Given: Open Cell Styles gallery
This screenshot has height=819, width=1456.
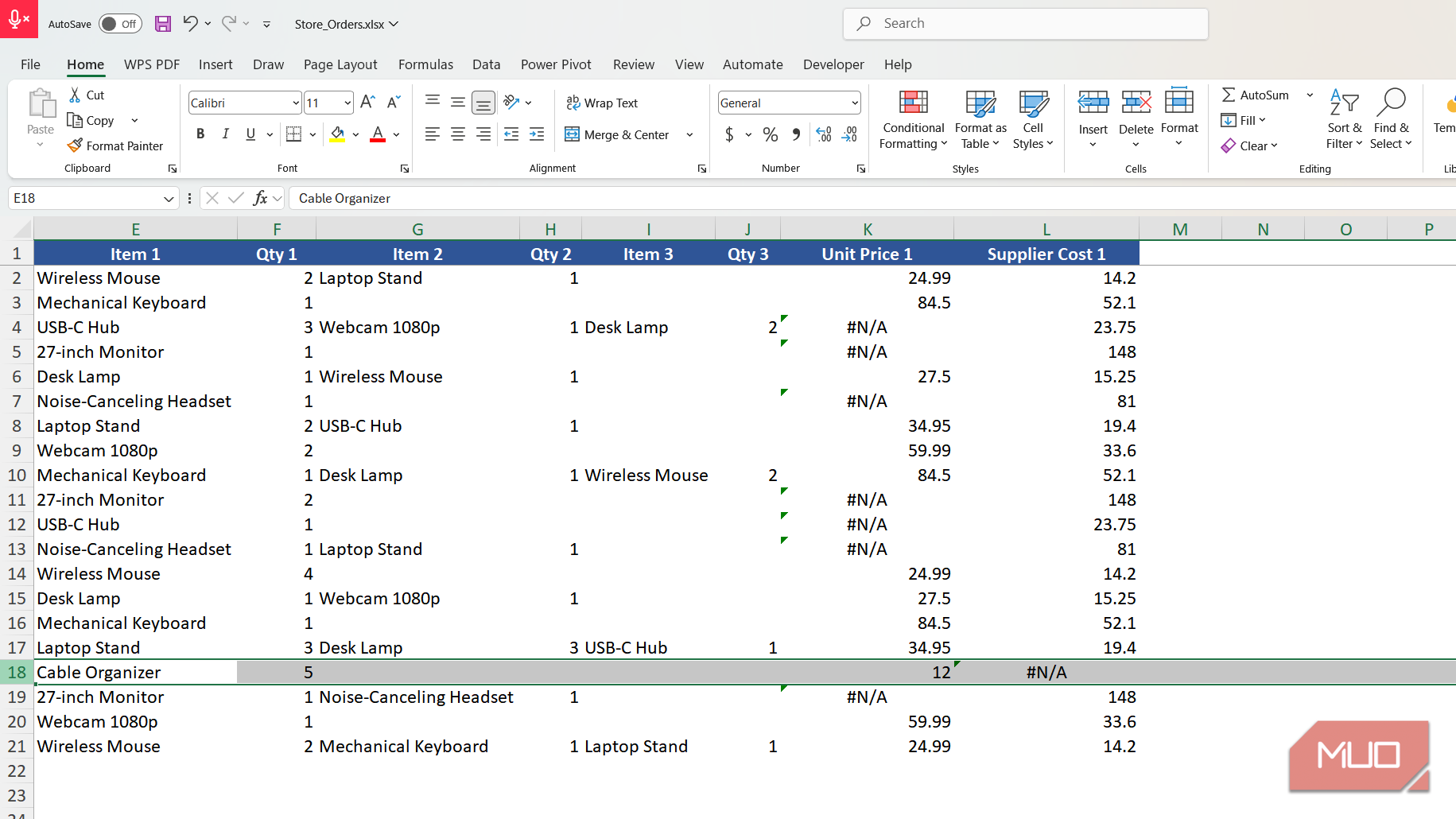Looking at the screenshot, I should [x=1033, y=119].
